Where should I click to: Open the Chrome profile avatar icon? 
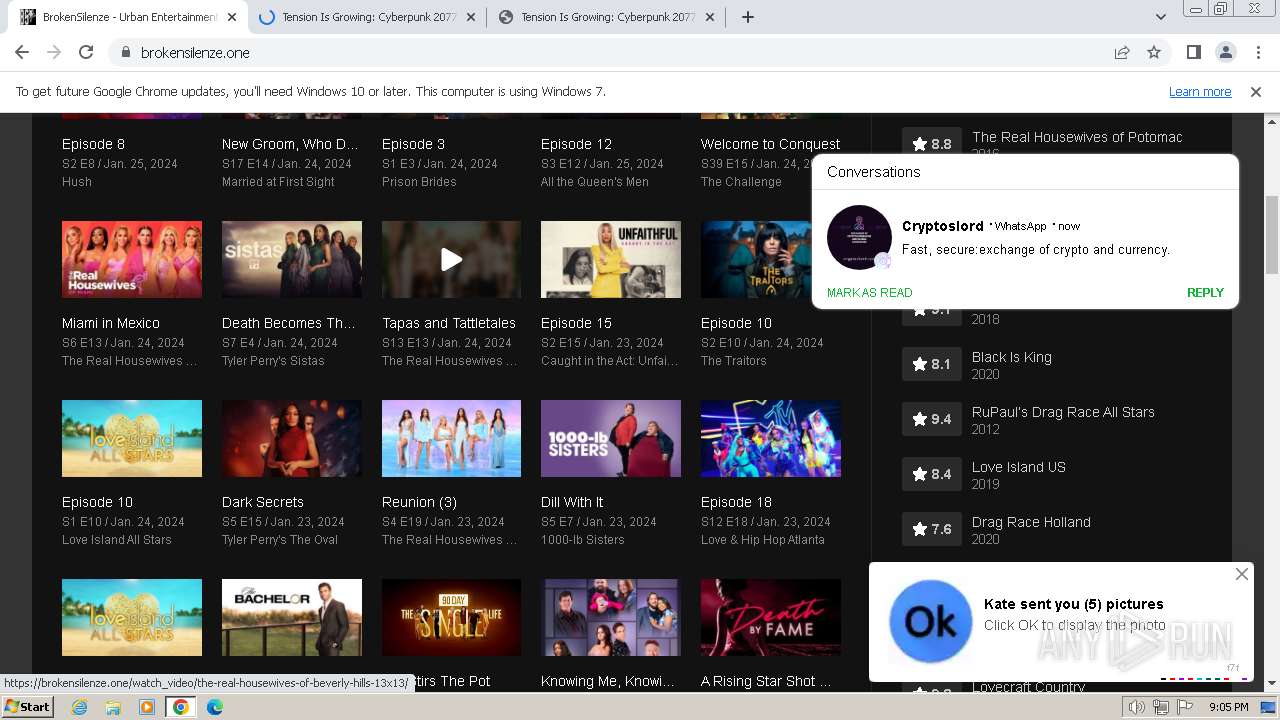1225,53
